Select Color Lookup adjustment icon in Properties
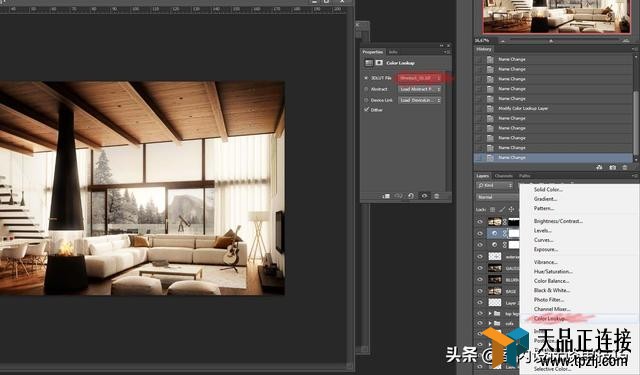The height and width of the screenshot is (375, 640). click(369, 63)
